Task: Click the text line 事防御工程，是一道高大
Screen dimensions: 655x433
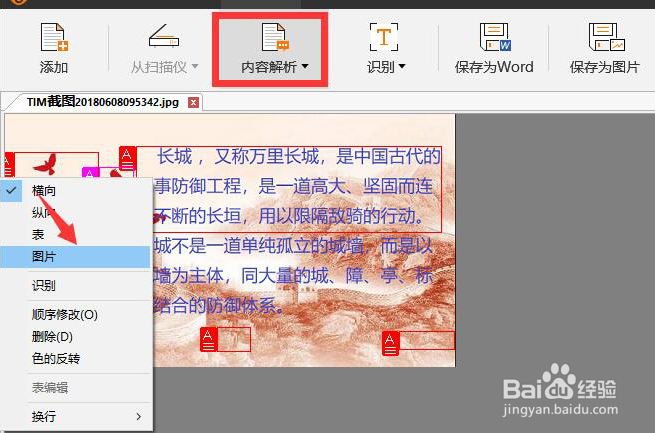Action: click(294, 186)
